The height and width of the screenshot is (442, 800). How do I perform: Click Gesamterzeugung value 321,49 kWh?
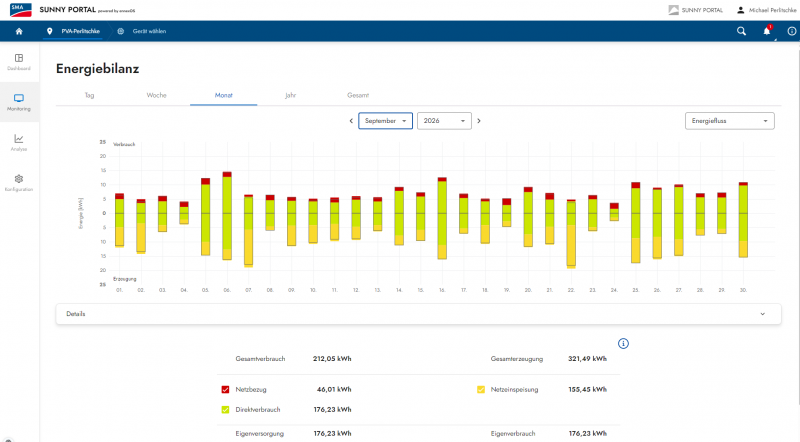pos(587,359)
